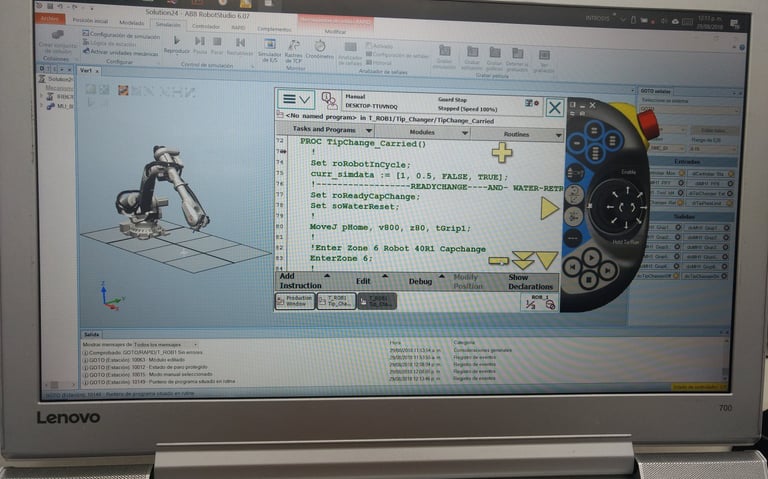
Task: Open the FlexPendant ABB main menu button
Action: (296, 99)
